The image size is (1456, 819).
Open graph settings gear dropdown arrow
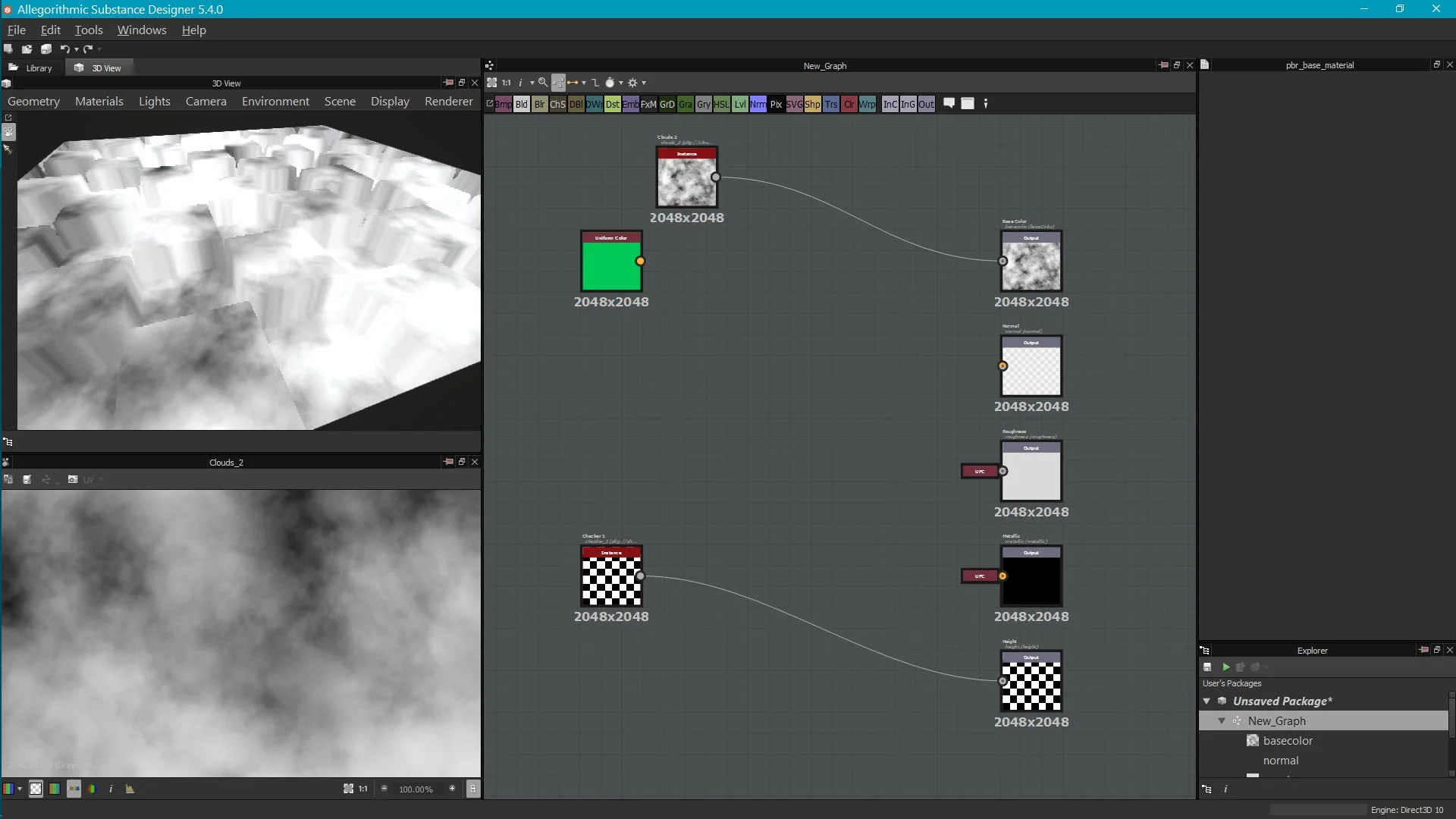tap(644, 83)
